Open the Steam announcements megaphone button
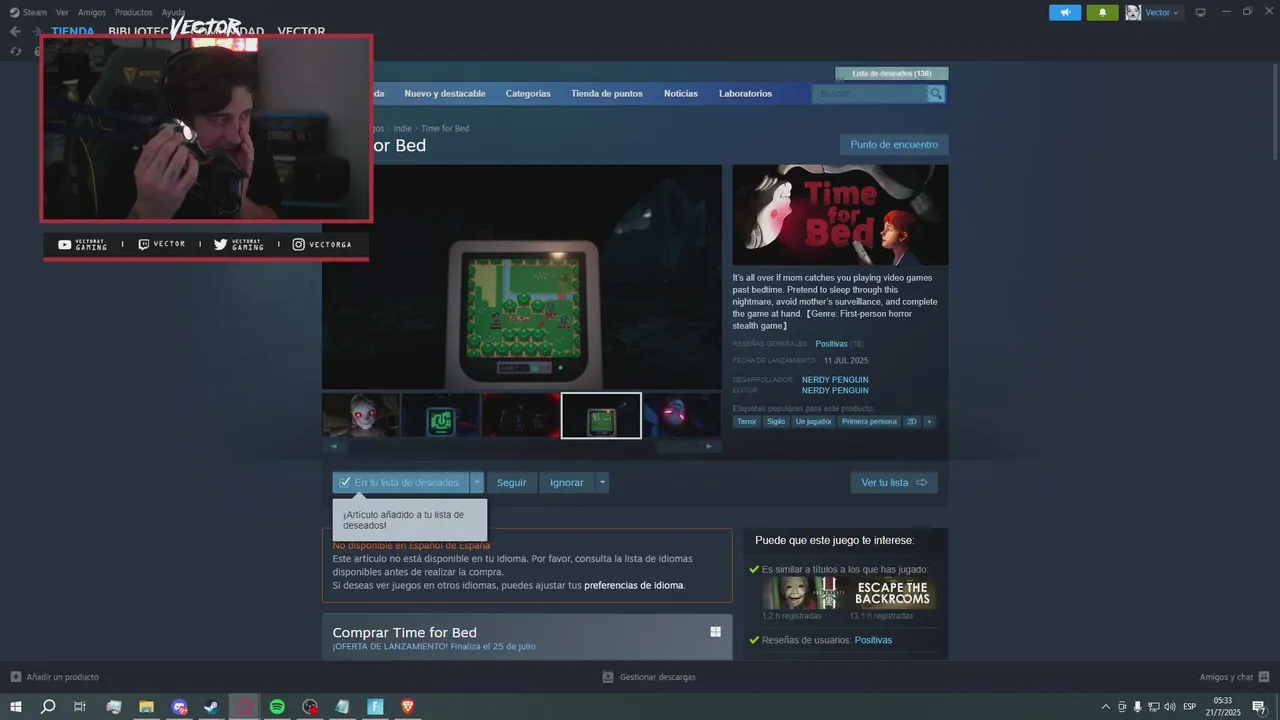Viewport: 1280px width, 720px height. coord(1065,12)
